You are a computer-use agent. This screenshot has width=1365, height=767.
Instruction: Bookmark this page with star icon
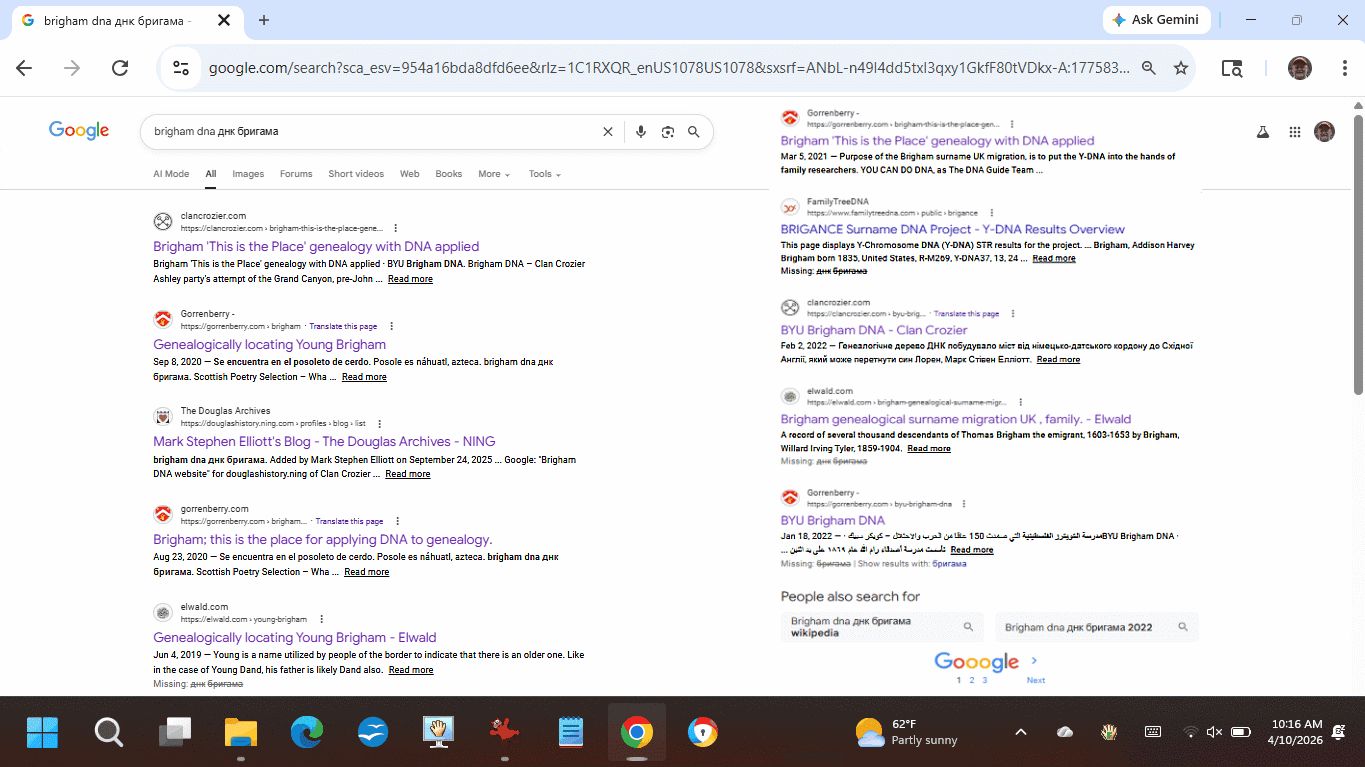point(1181,68)
